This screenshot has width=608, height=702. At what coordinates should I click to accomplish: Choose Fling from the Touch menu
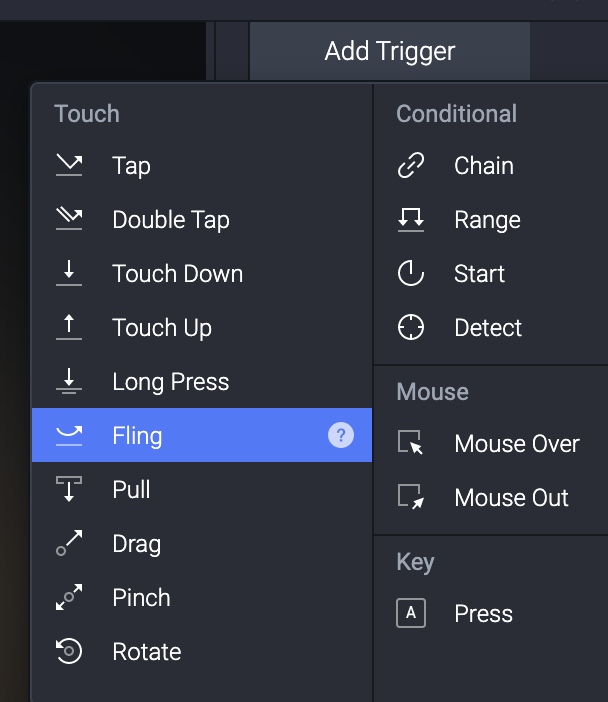point(137,436)
